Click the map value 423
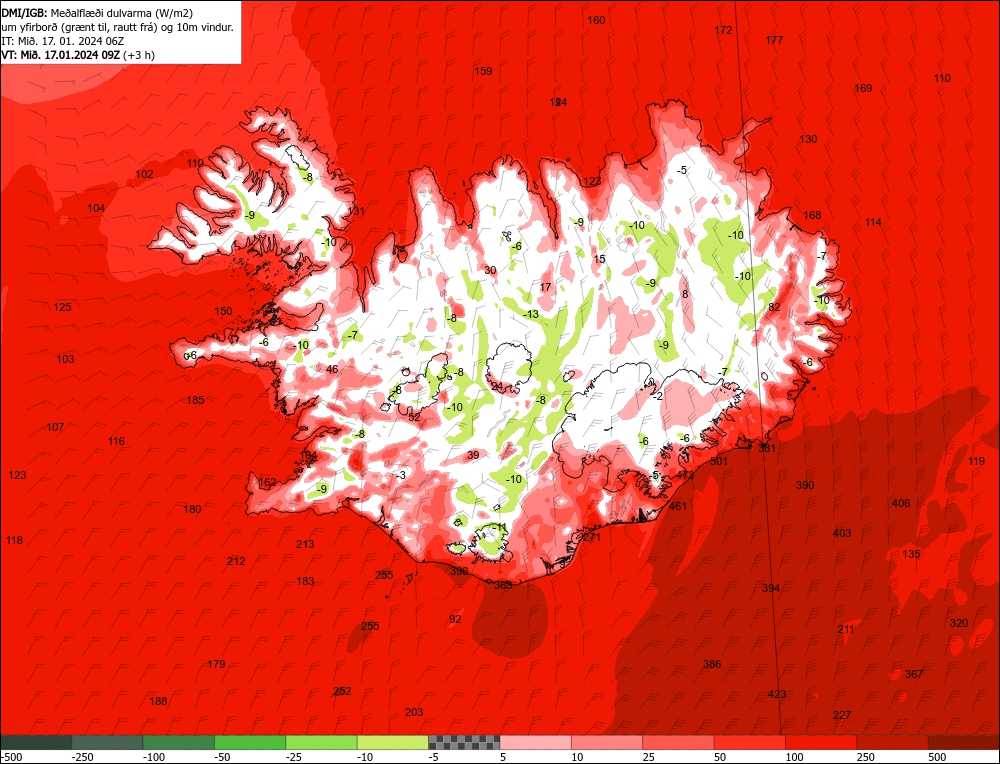 [777, 694]
